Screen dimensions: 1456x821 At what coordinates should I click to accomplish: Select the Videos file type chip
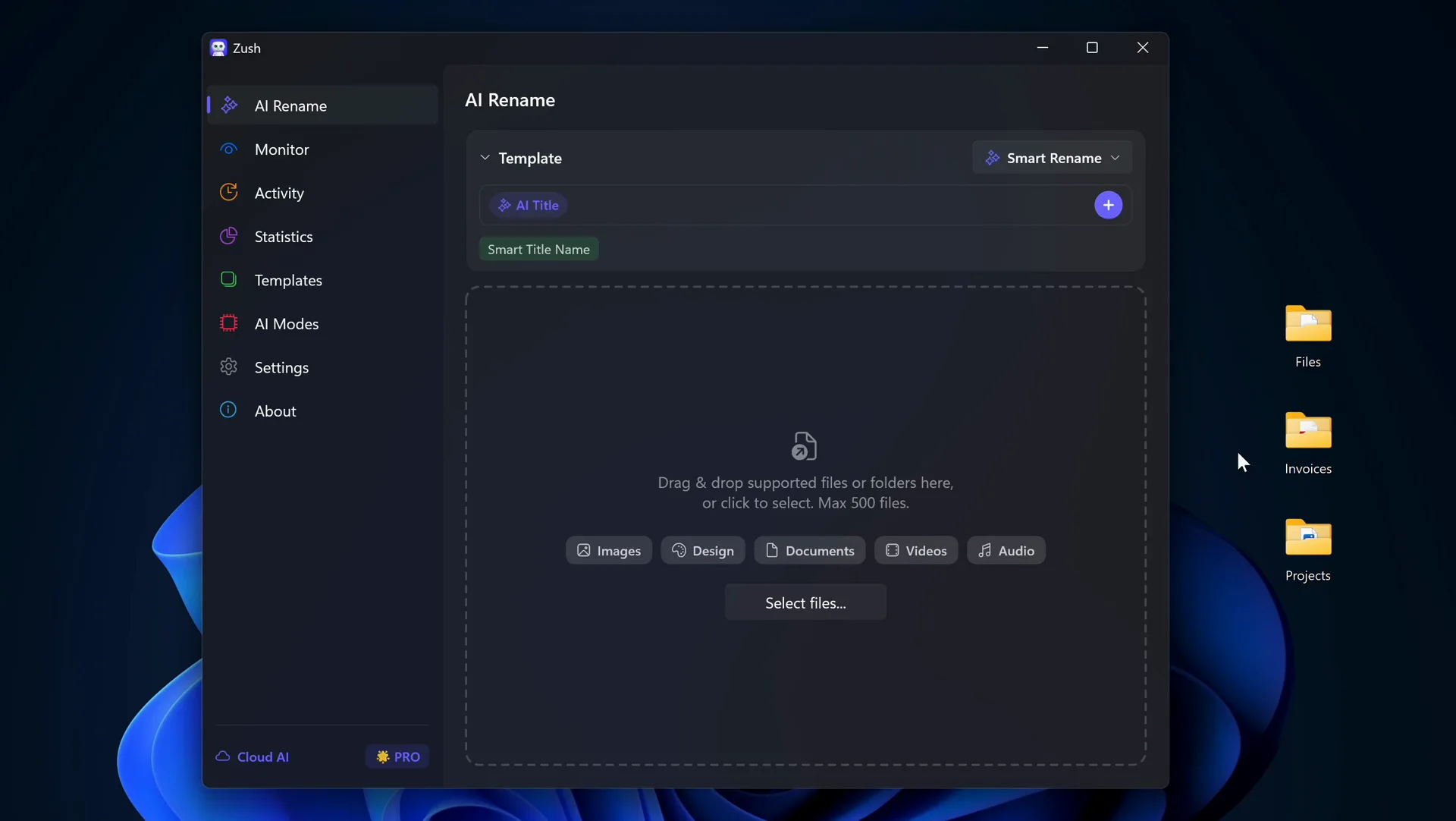point(916,550)
